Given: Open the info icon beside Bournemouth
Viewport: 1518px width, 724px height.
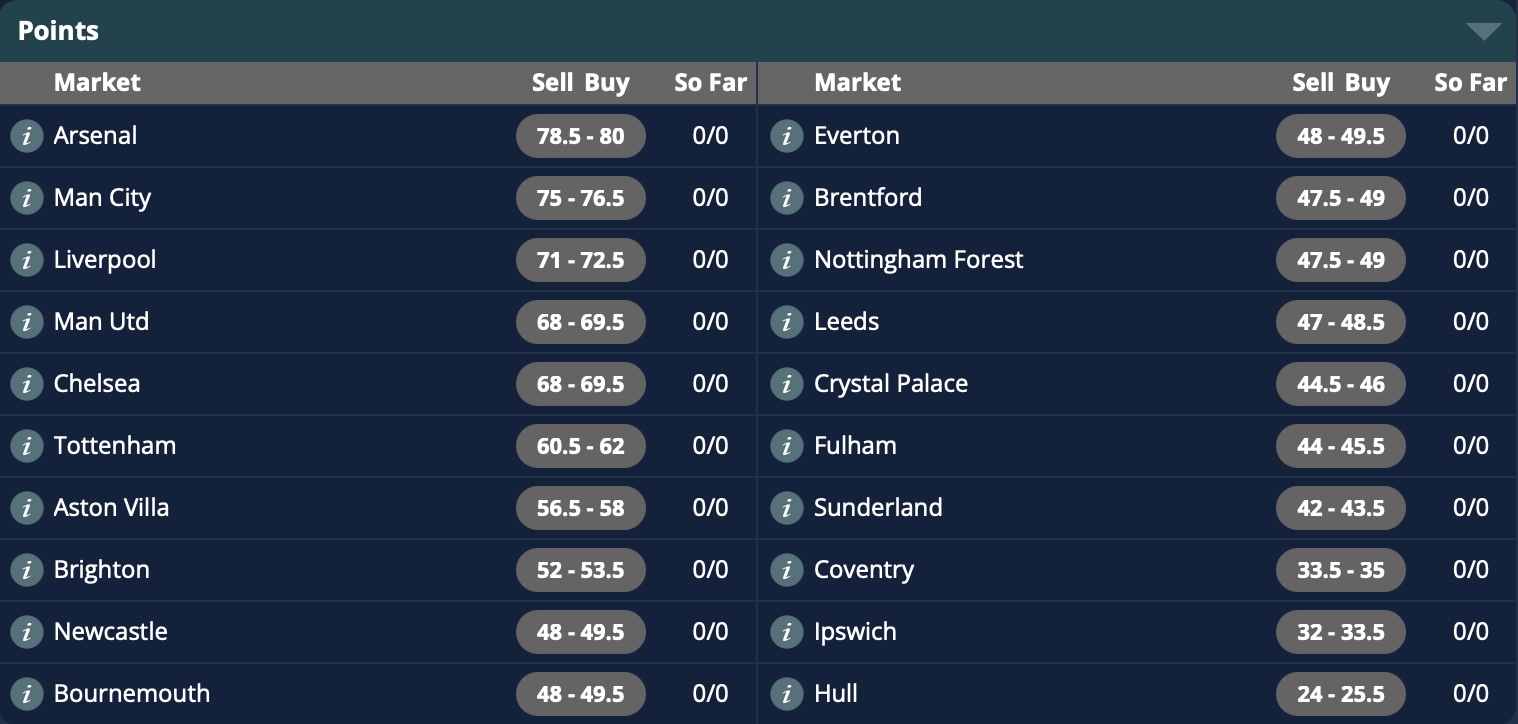Looking at the screenshot, I should tap(27, 694).
